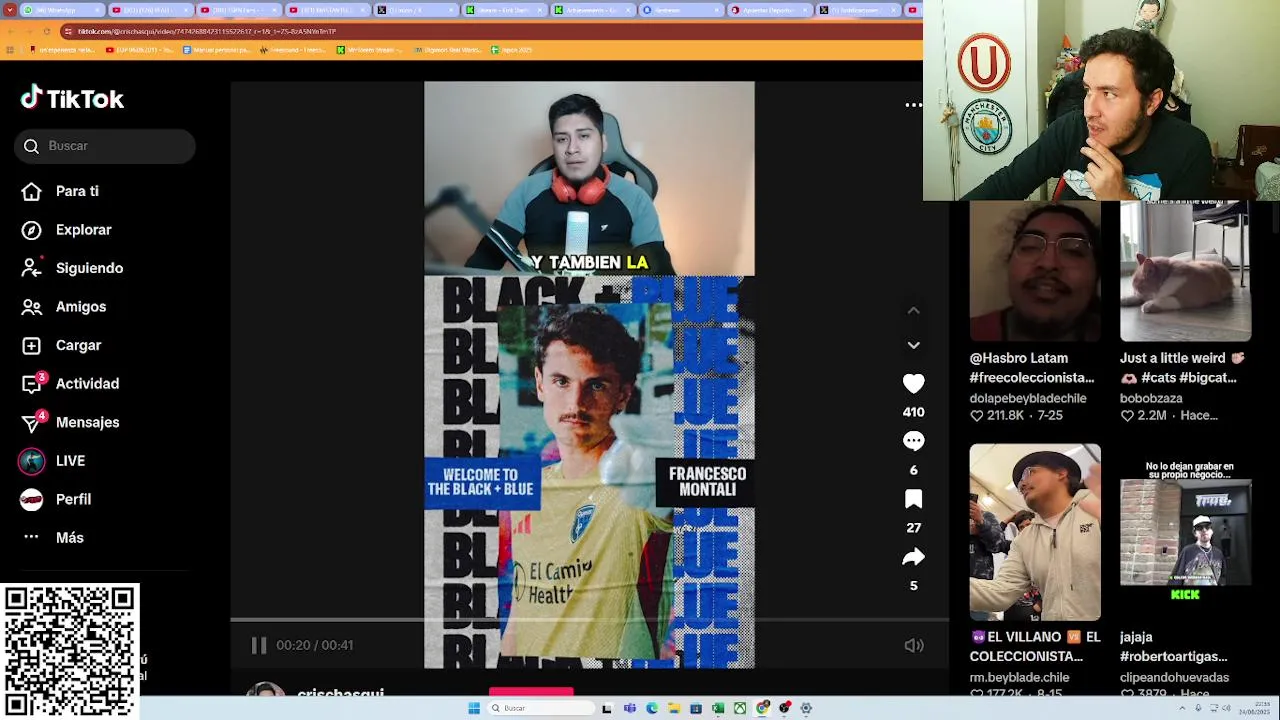
Task: Like the video with the heart icon
Action: pyautogui.click(x=913, y=384)
